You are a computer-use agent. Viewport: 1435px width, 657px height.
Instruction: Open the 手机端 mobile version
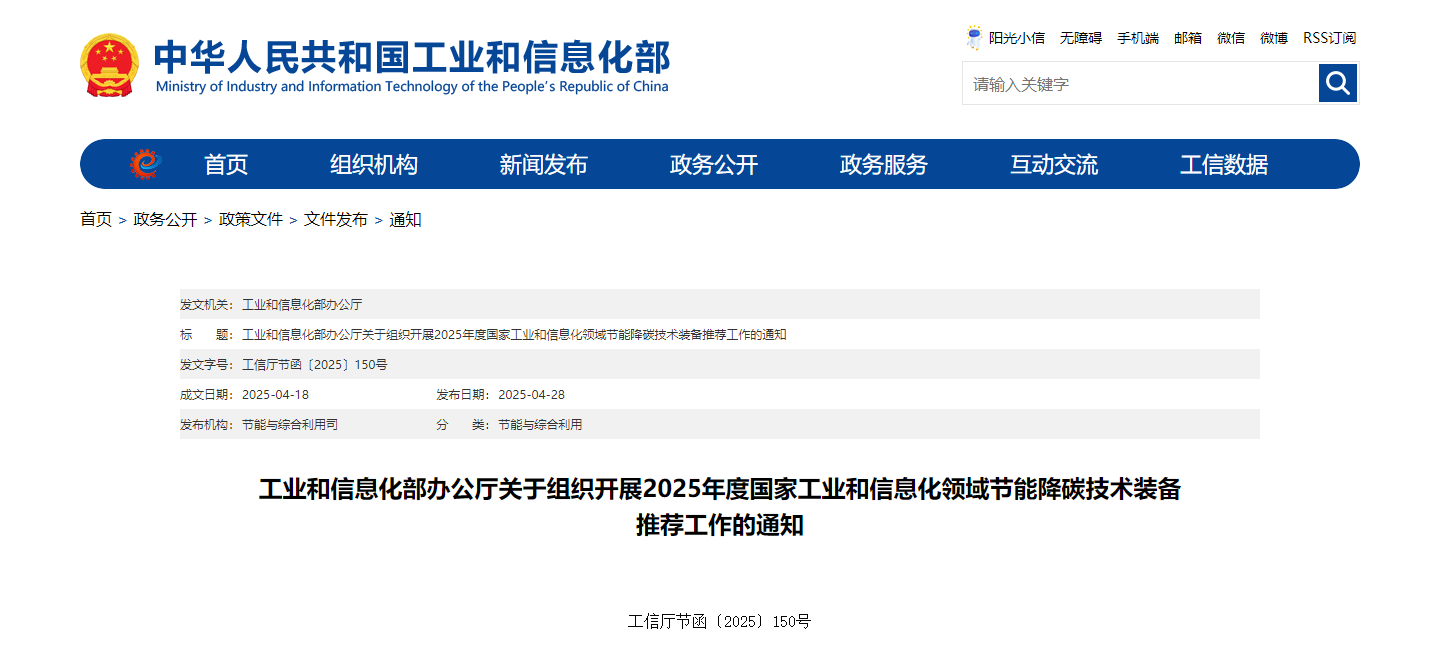coord(1138,38)
